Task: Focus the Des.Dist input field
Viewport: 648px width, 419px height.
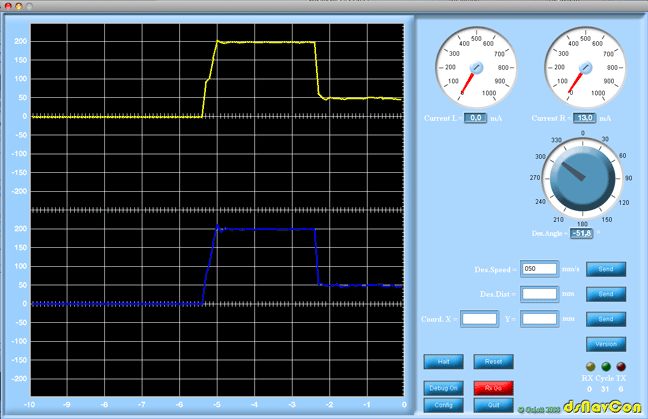Action: pos(539,294)
